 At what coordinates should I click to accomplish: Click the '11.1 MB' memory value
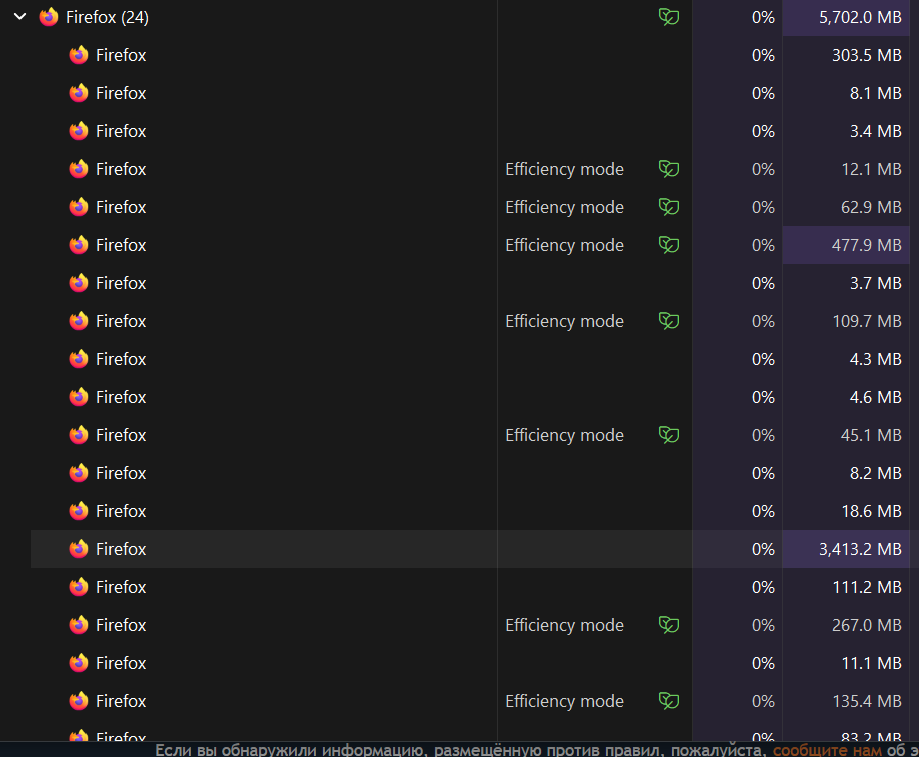[872, 663]
